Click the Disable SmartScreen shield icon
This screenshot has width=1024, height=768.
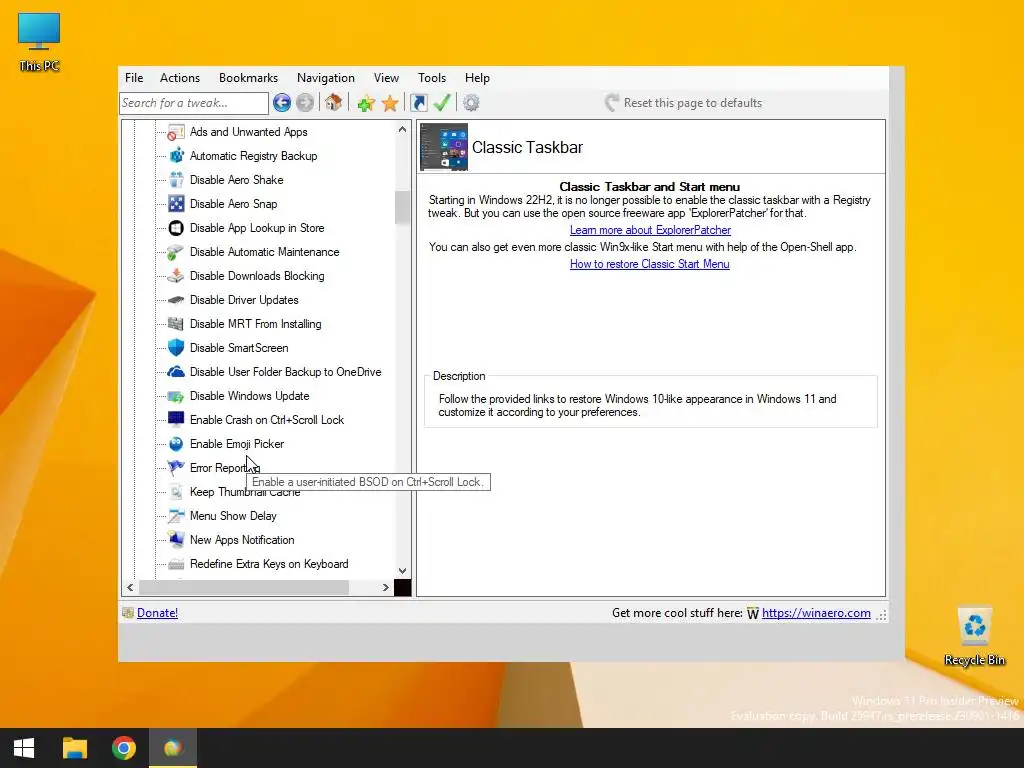point(176,348)
